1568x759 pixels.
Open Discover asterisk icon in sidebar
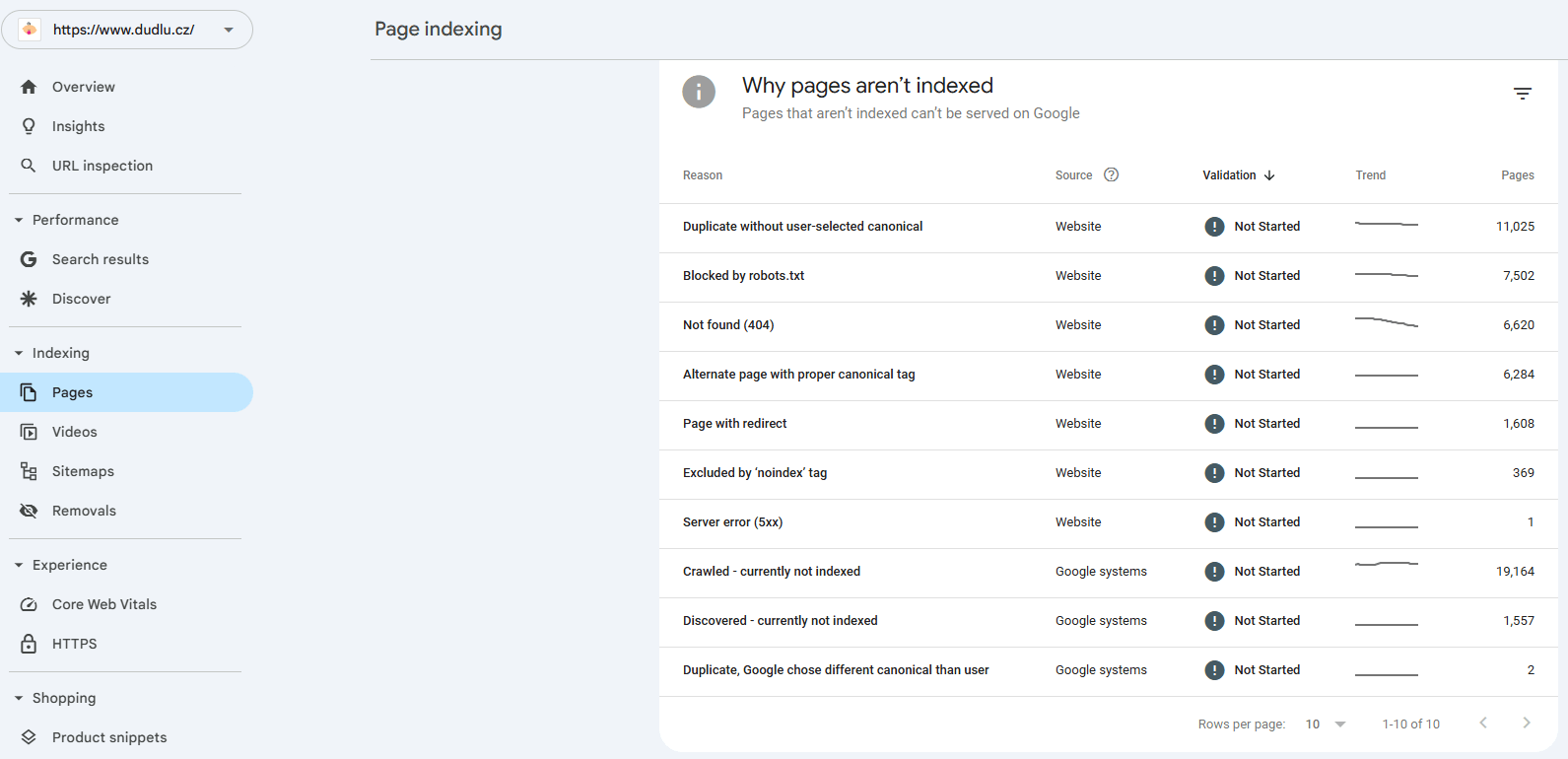click(29, 299)
